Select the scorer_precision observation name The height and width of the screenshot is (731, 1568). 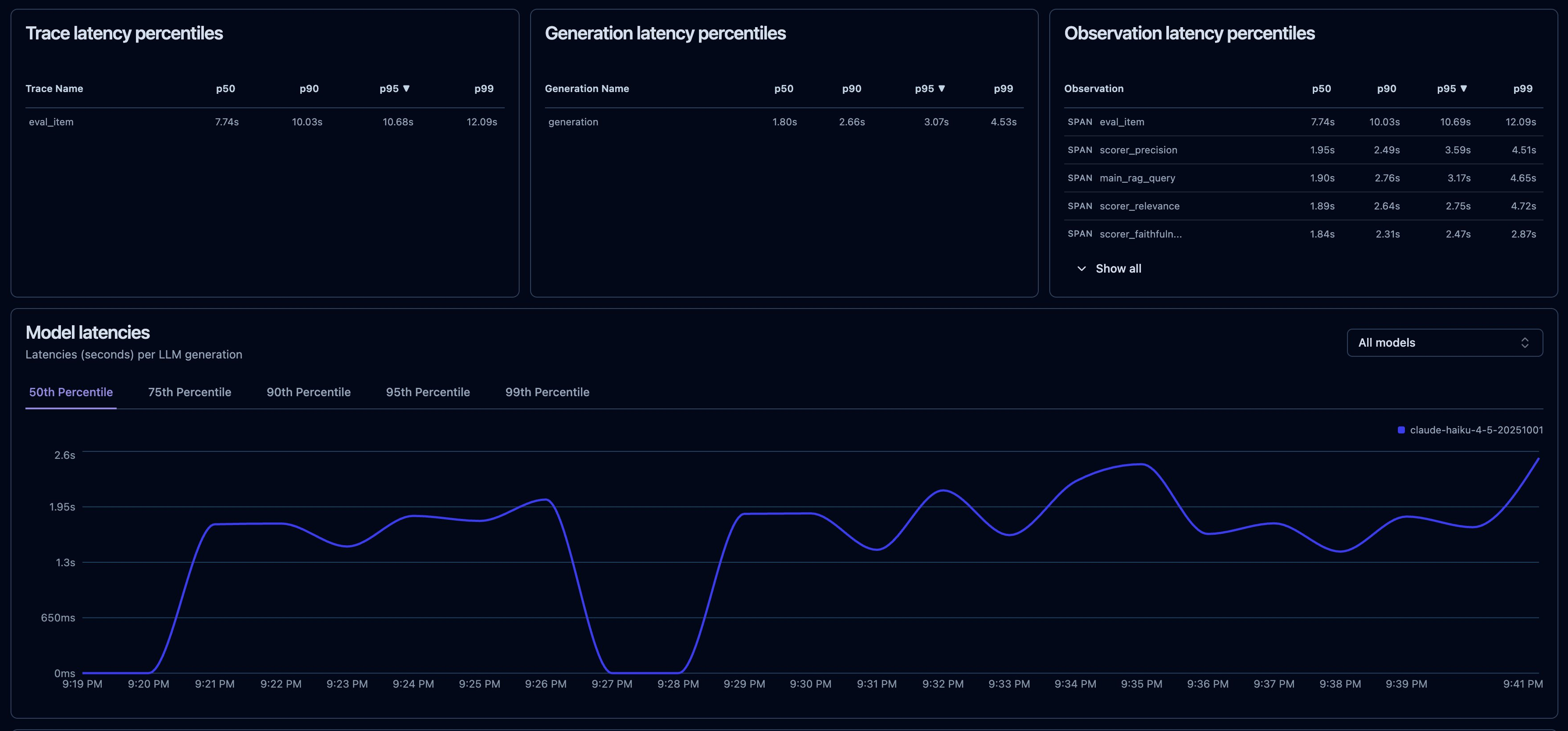click(x=1138, y=150)
